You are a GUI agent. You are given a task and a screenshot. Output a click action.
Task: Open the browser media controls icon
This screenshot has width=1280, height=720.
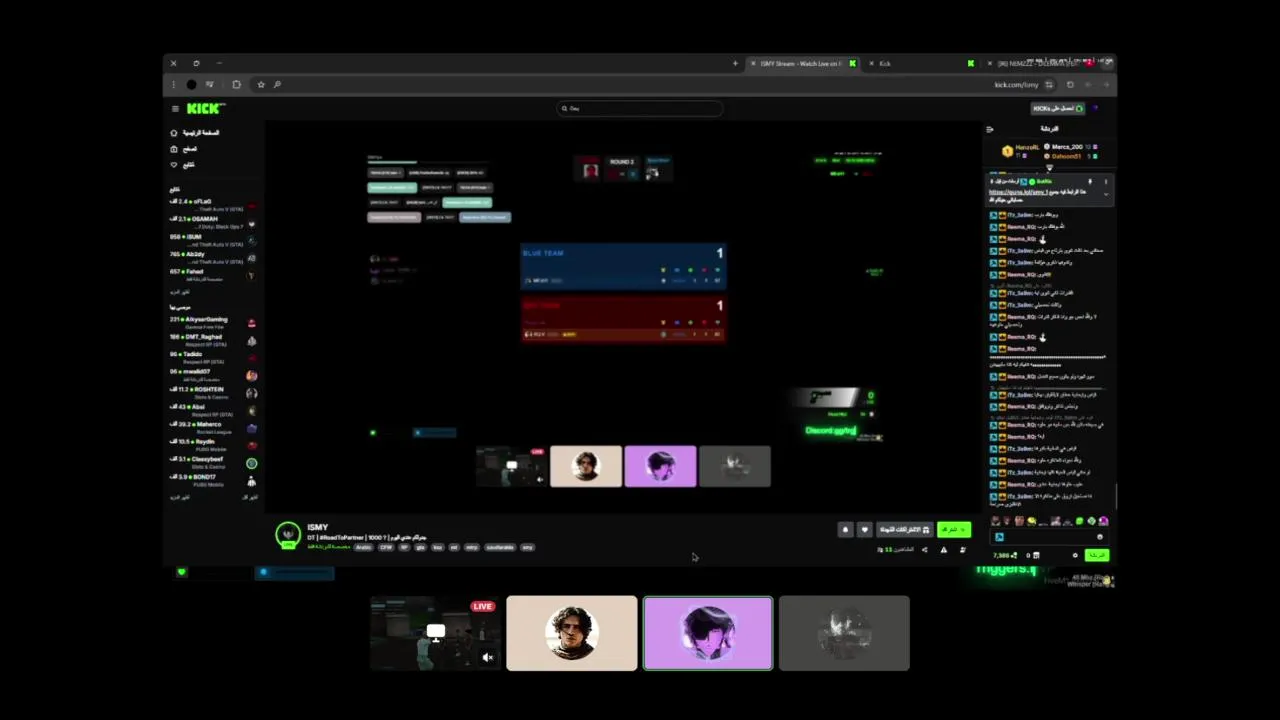pyautogui.click(x=209, y=84)
